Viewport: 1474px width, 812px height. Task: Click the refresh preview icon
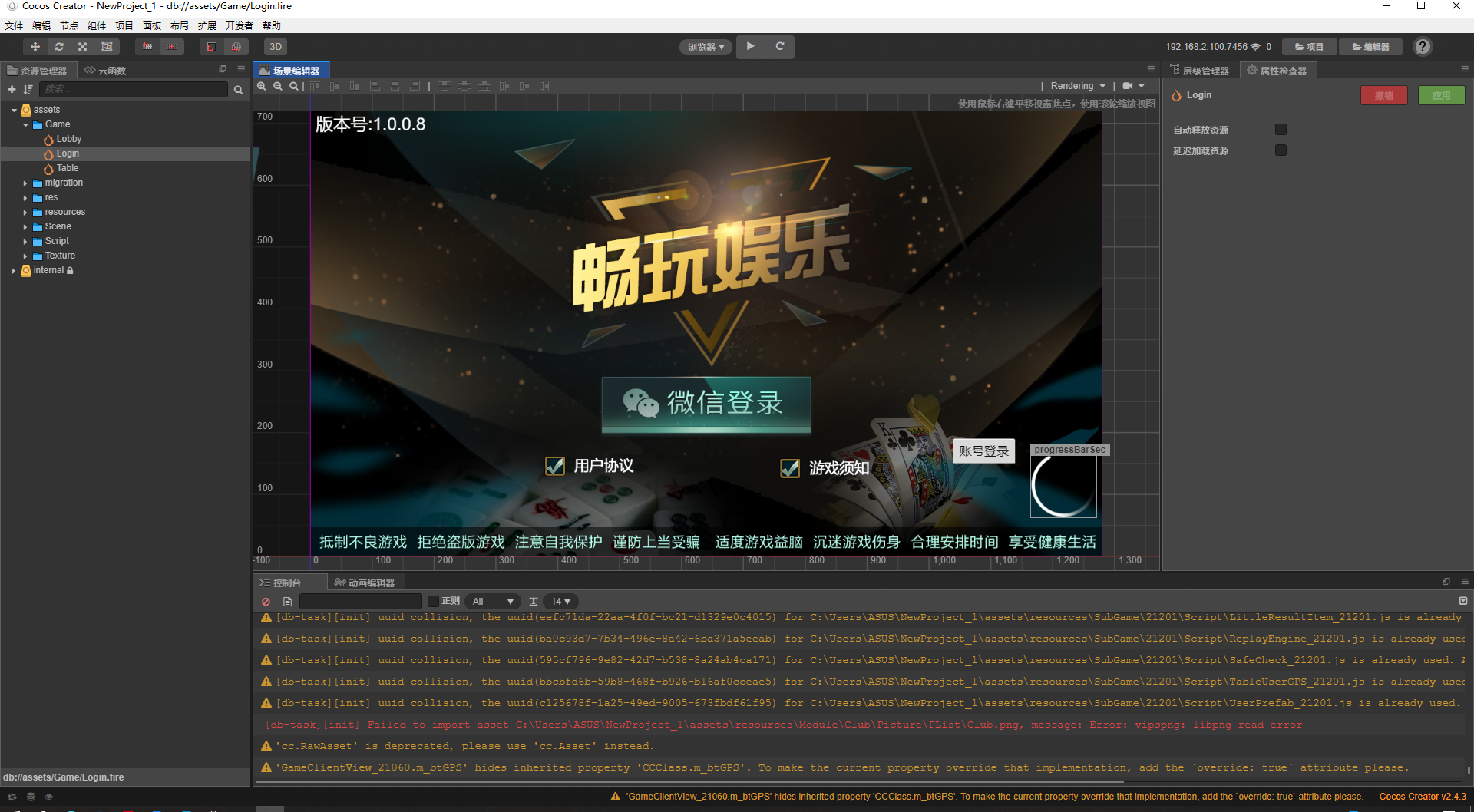point(779,47)
